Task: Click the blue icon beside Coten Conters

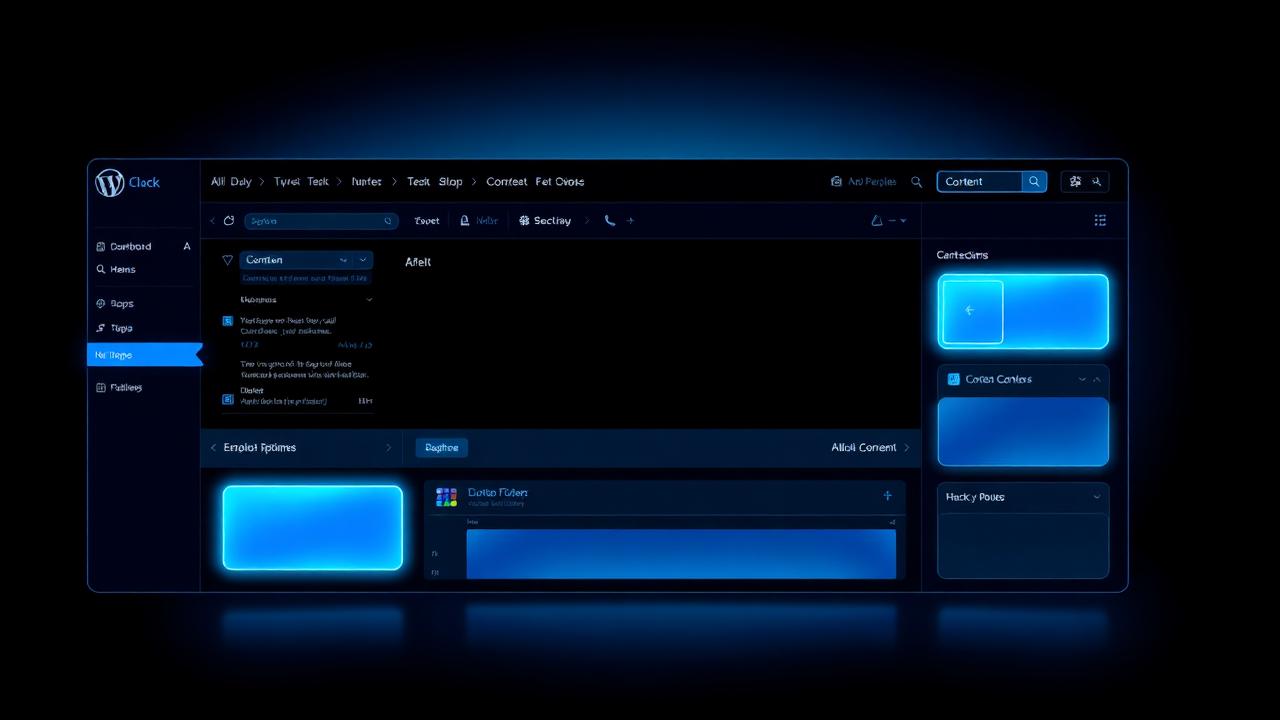Action: pos(953,379)
